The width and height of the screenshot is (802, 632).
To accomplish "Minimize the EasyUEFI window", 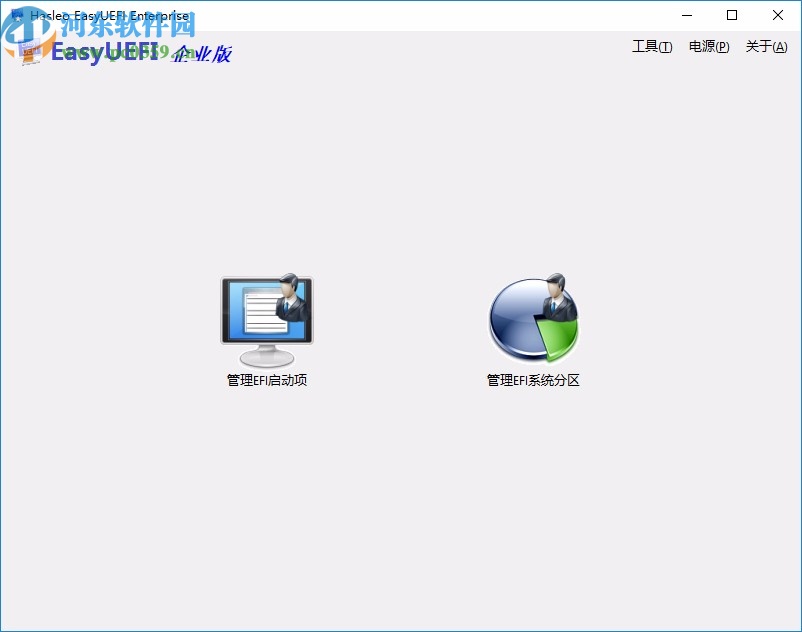I will pos(686,15).
